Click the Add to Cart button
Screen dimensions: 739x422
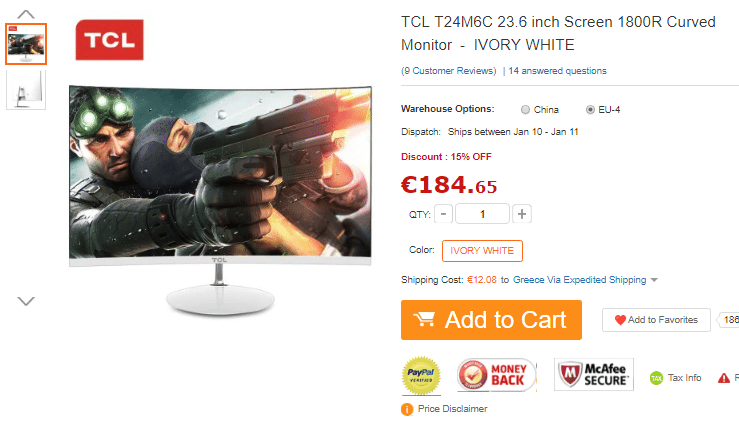tap(491, 320)
